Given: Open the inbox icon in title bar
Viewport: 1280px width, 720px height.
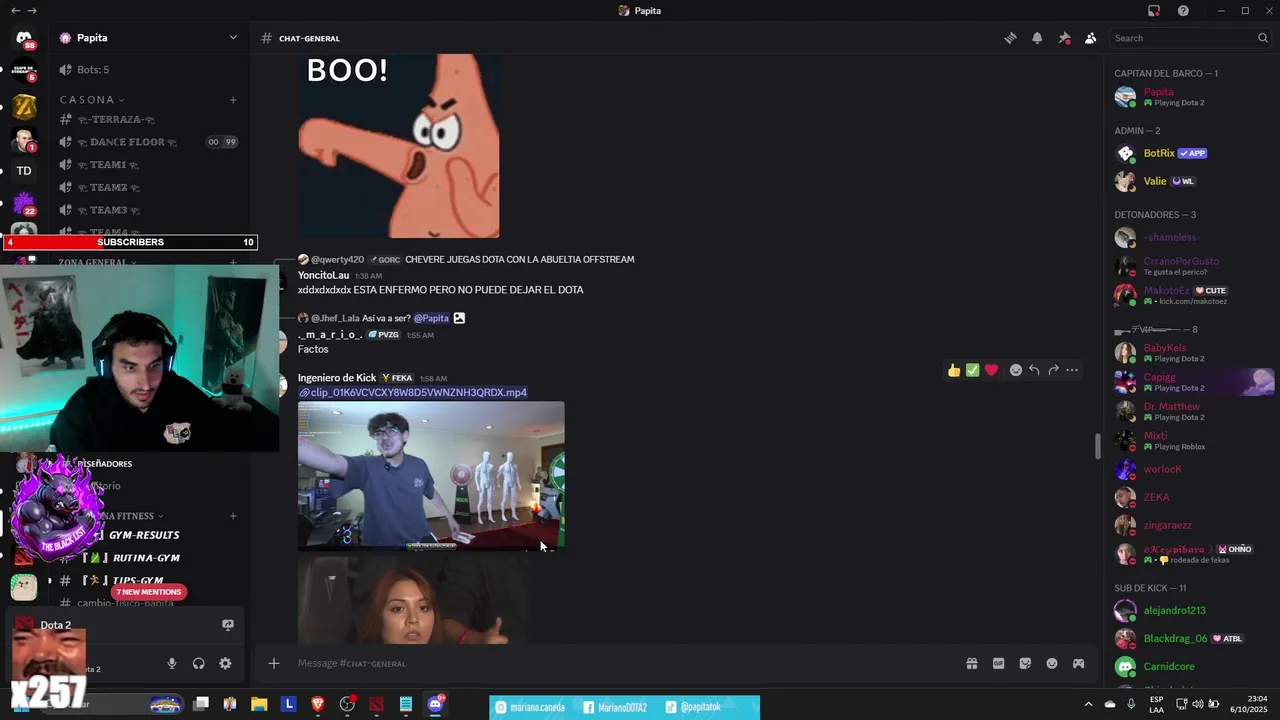Looking at the screenshot, I should (x=1154, y=10).
